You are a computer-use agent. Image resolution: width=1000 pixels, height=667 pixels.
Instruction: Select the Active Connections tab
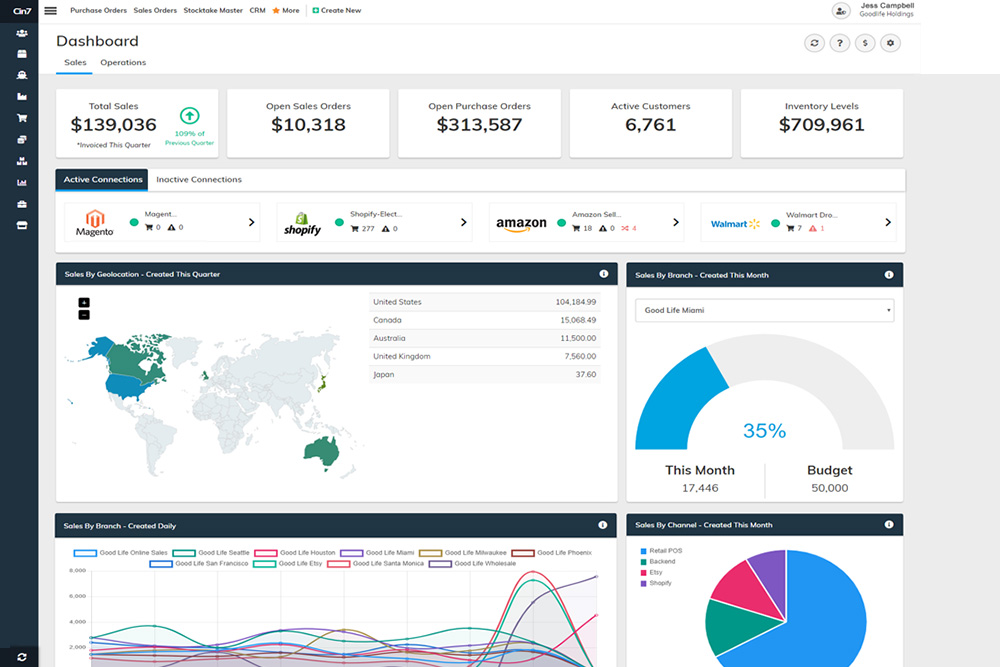point(102,180)
